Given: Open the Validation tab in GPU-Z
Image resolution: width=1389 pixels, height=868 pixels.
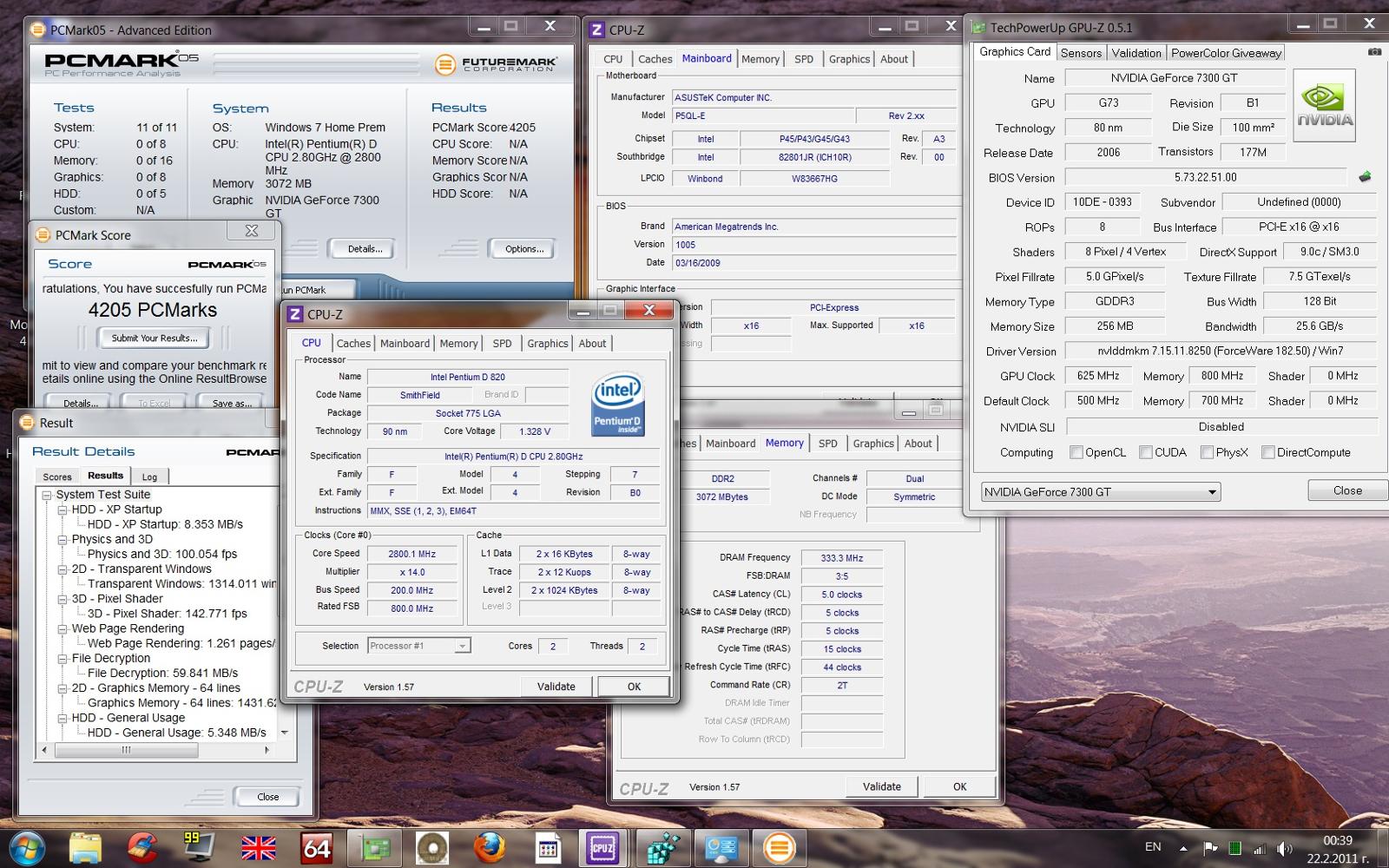Looking at the screenshot, I should (x=1136, y=53).
